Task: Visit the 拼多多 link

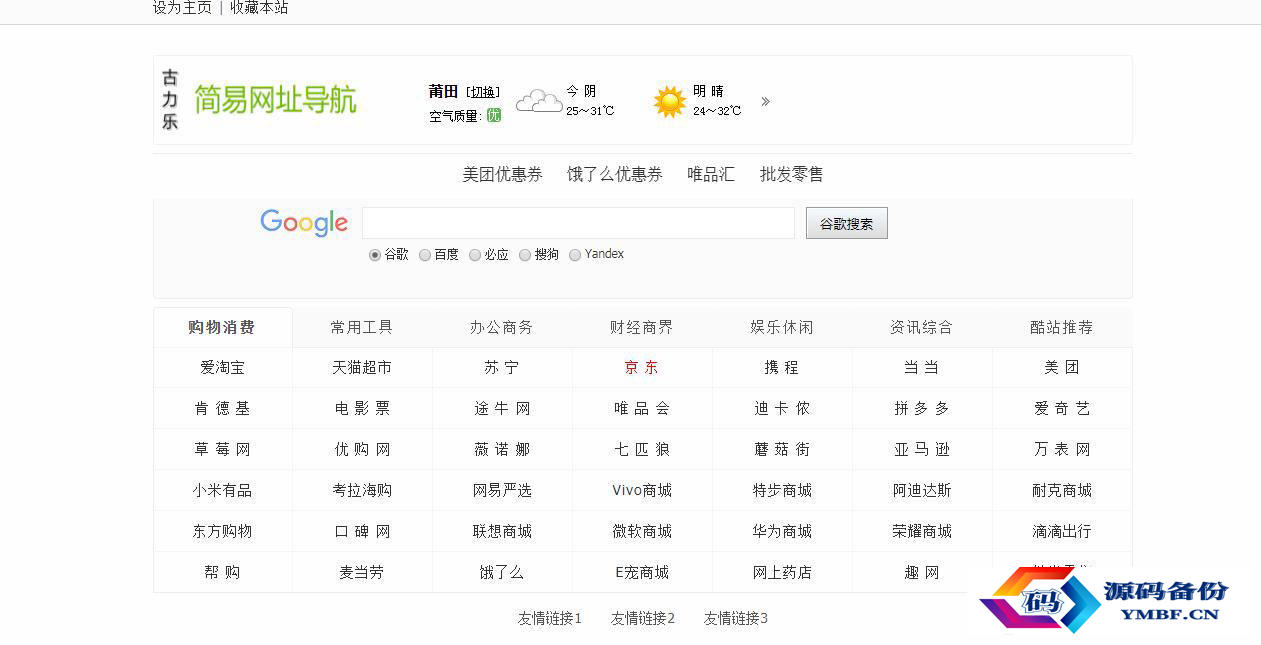Action: (x=922, y=409)
